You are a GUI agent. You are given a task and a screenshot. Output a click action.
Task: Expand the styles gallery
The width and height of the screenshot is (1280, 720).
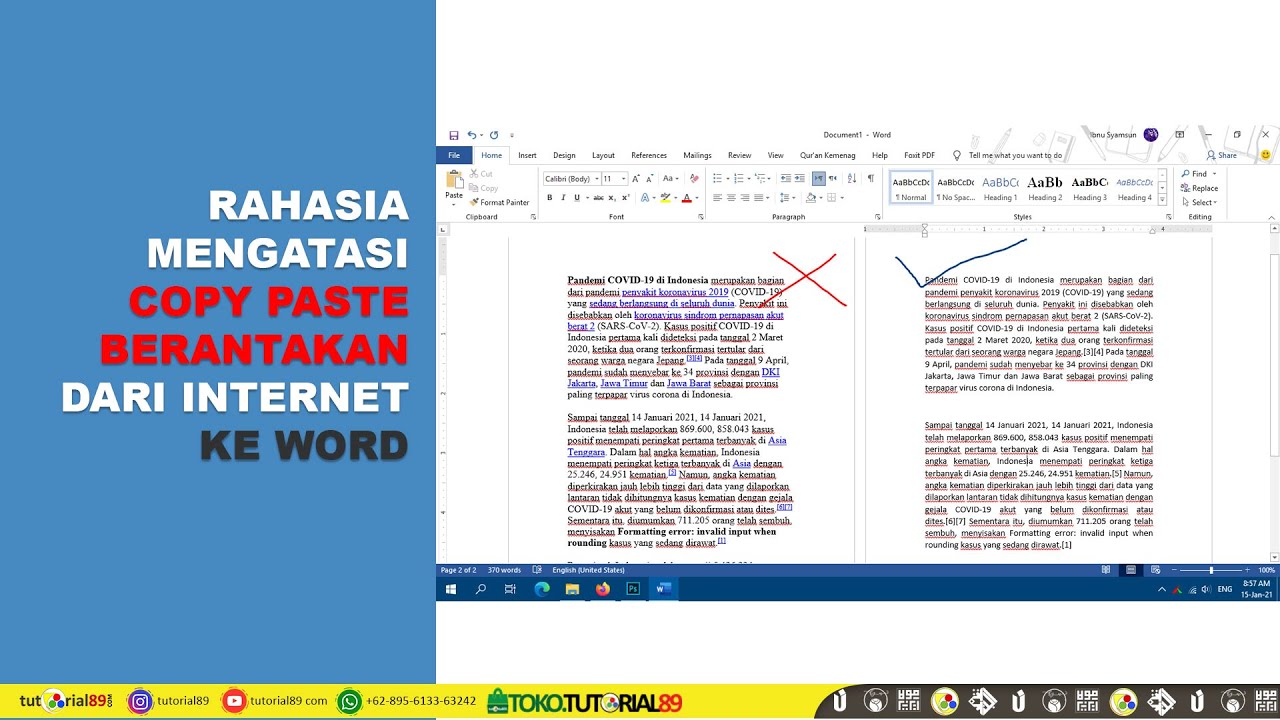click(x=1162, y=201)
